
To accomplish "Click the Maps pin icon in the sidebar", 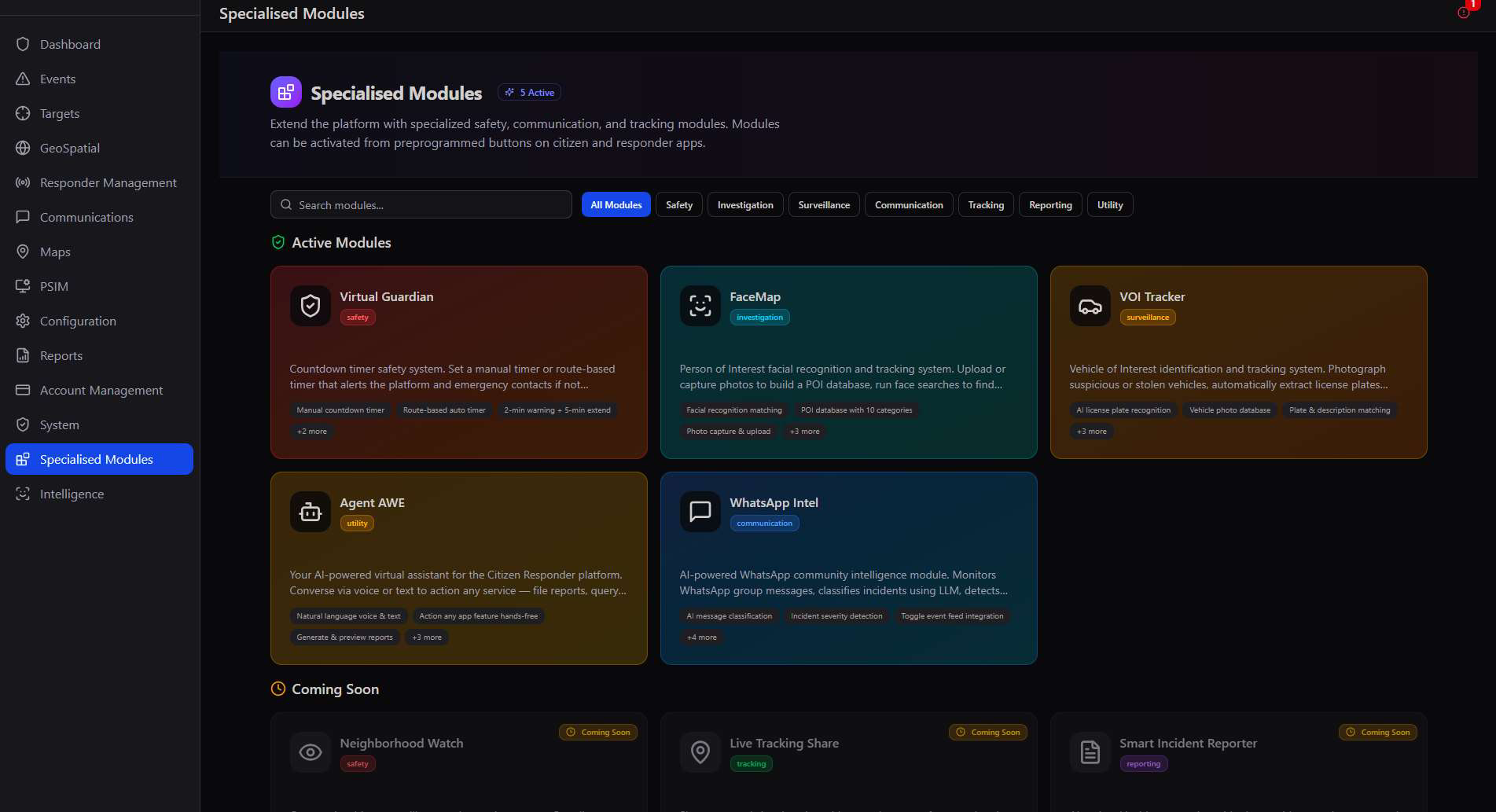I will 23,252.
